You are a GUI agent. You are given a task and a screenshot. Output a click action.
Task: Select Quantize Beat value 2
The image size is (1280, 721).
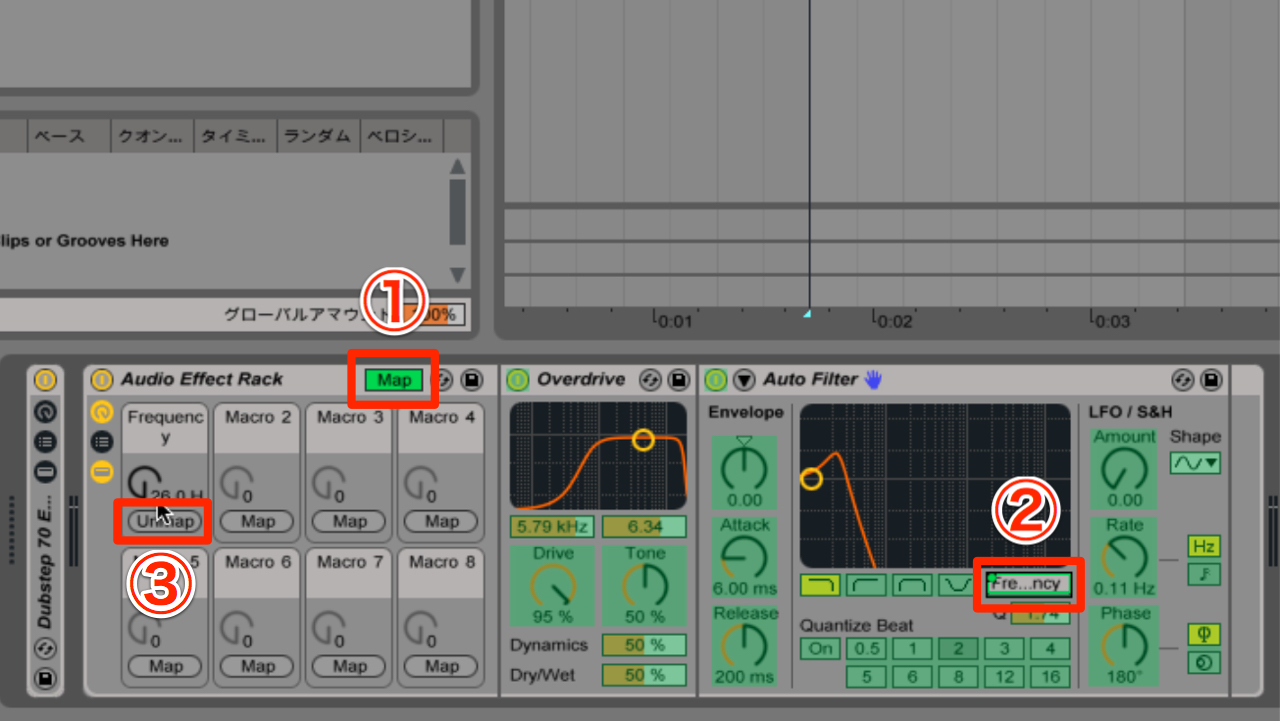pos(958,648)
